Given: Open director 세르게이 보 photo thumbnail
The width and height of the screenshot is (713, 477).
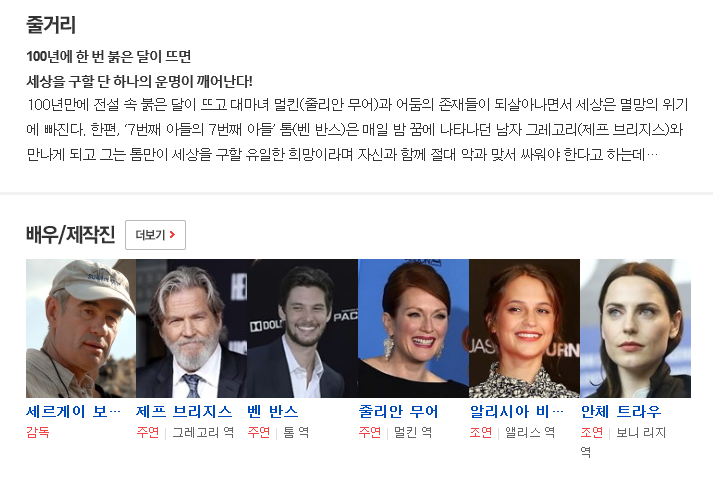Looking at the screenshot, I should tap(81, 328).
